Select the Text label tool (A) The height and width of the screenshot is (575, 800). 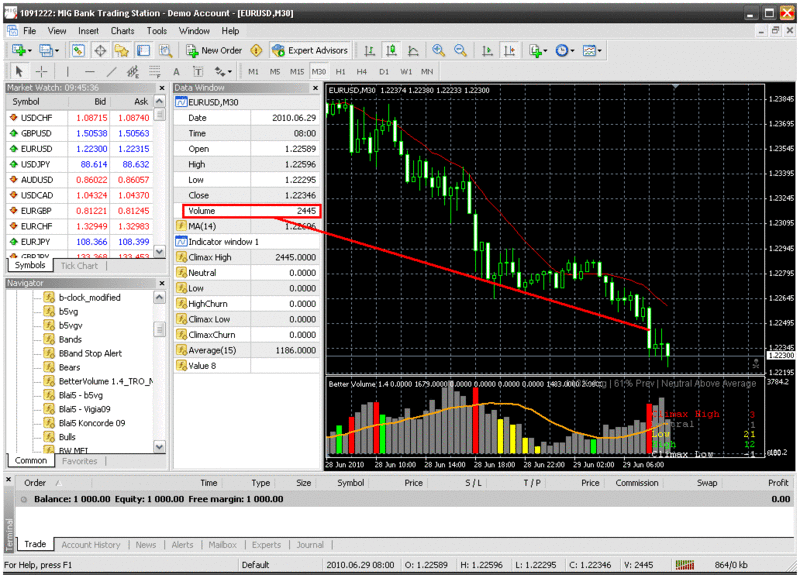coord(176,72)
